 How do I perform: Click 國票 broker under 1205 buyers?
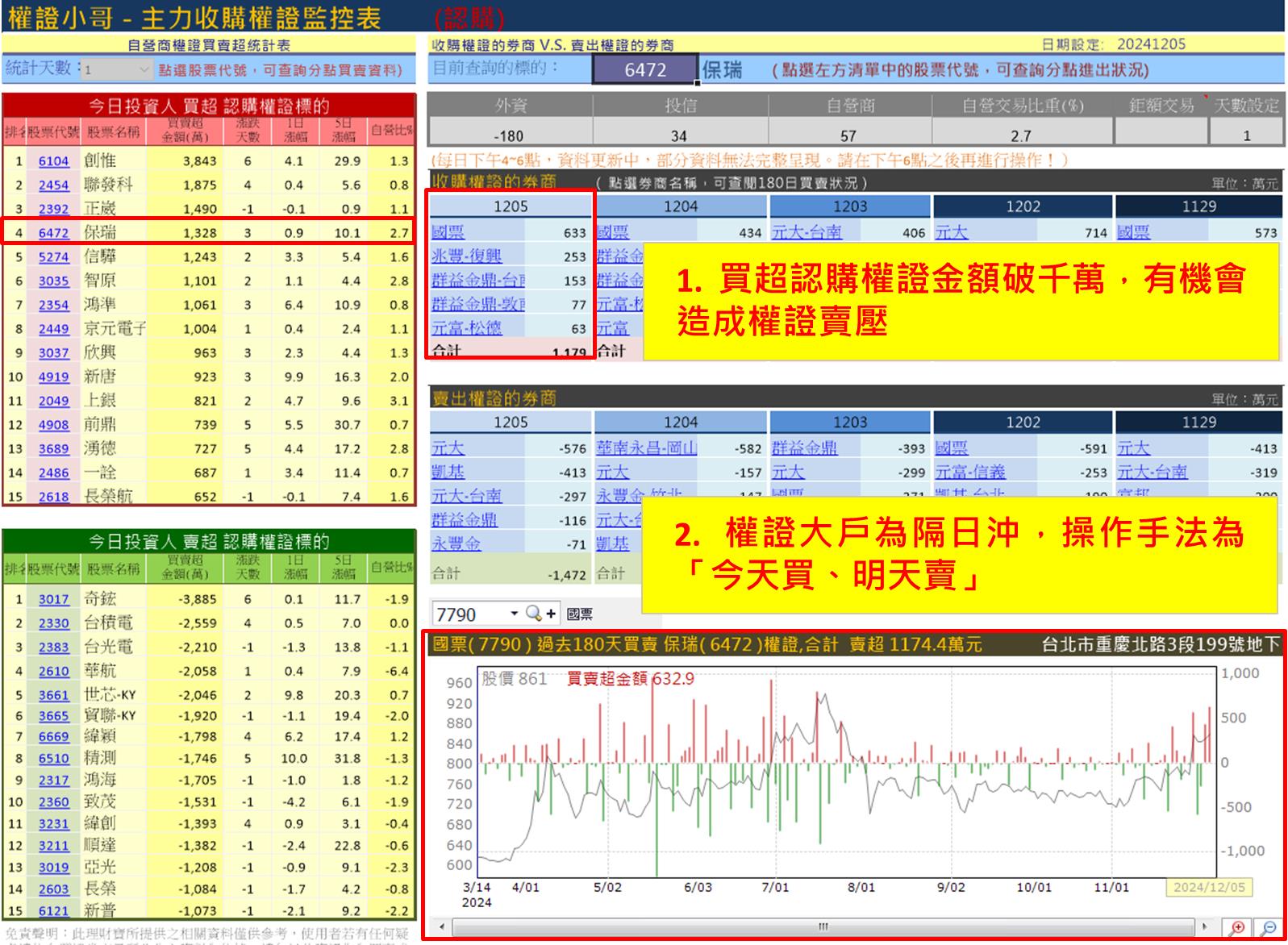(x=448, y=232)
